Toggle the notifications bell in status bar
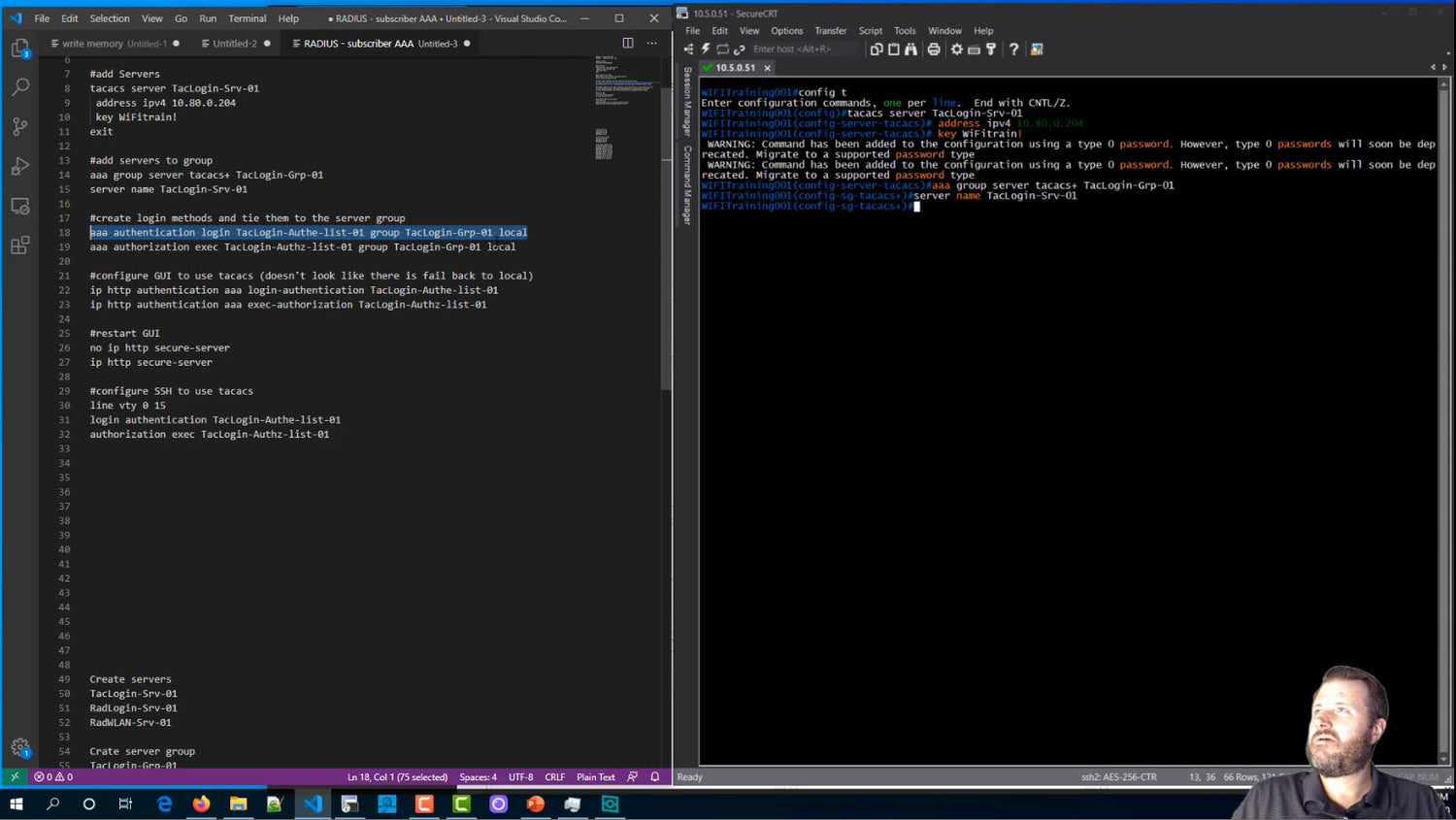The image size is (1456, 820). (655, 776)
